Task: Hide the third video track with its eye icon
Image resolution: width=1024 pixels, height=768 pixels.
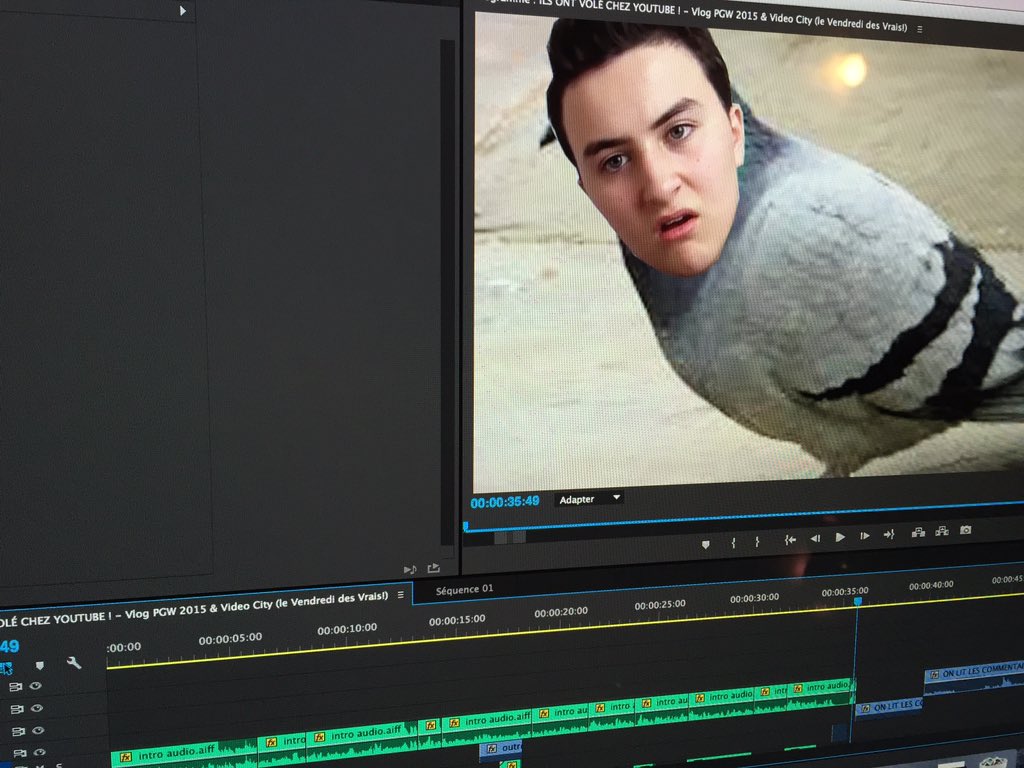Action: pyautogui.click(x=38, y=730)
